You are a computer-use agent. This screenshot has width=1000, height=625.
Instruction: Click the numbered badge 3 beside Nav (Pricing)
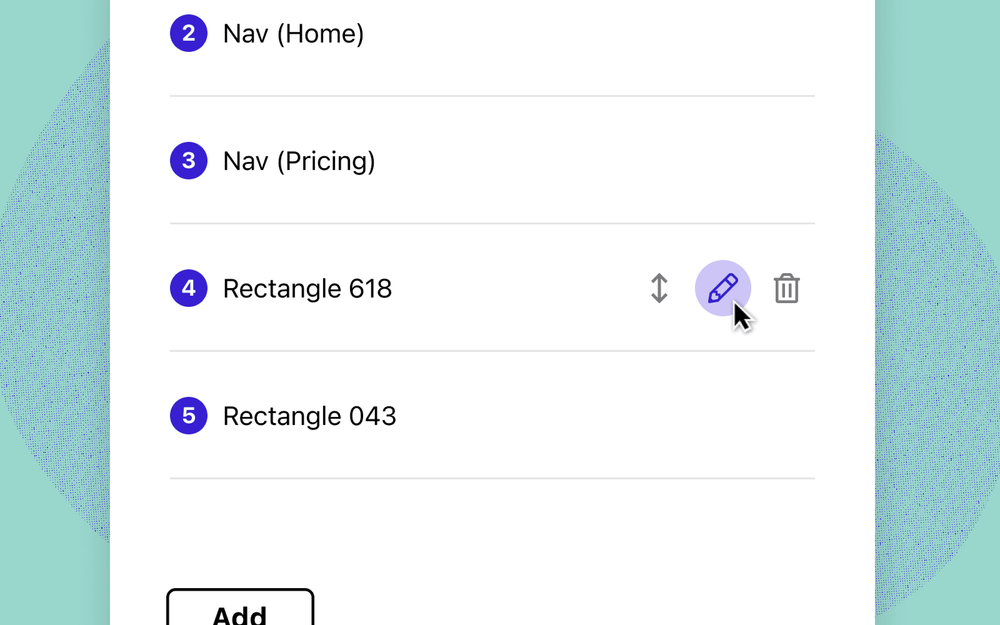(x=188, y=160)
